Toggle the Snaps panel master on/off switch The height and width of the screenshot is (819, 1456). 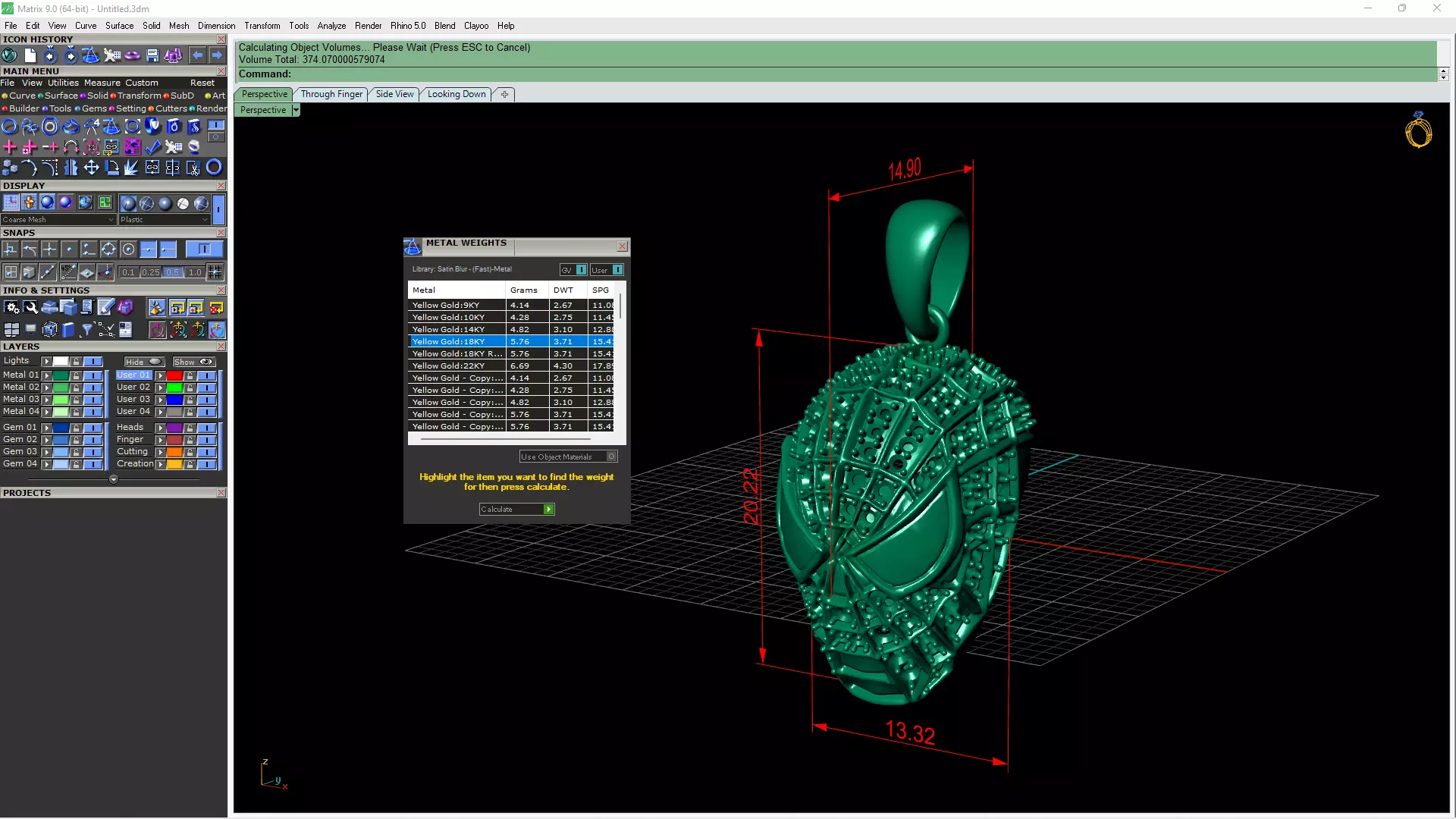click(x=204, y=249)
